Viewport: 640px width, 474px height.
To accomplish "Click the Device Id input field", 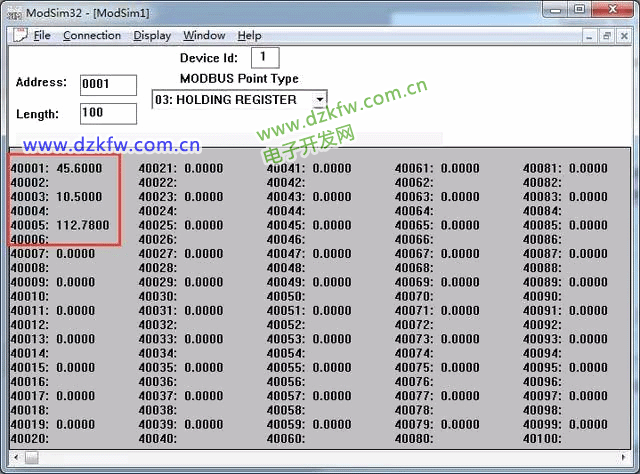I will point(264,58).
